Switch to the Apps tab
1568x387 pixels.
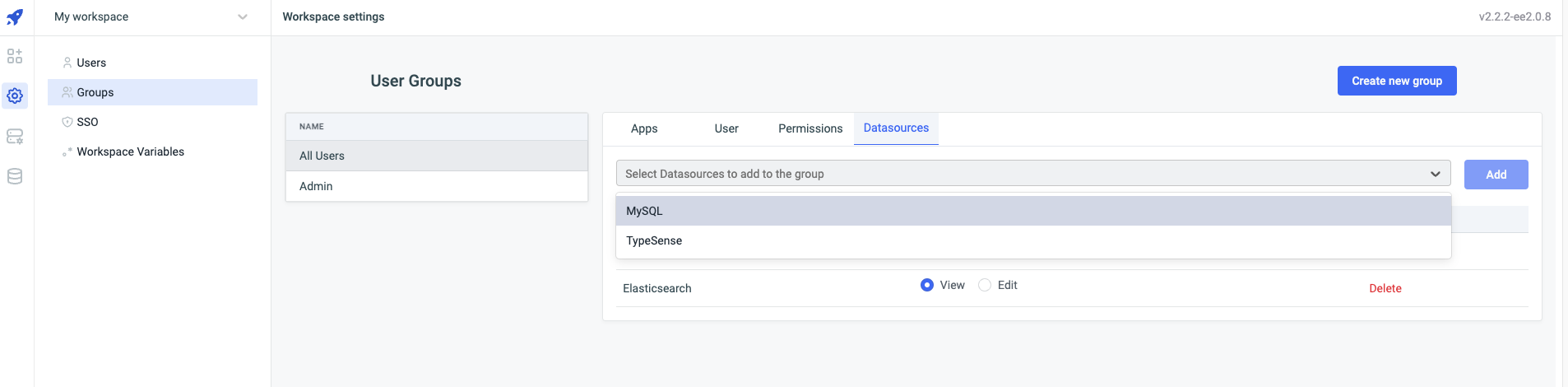[644, 128]
